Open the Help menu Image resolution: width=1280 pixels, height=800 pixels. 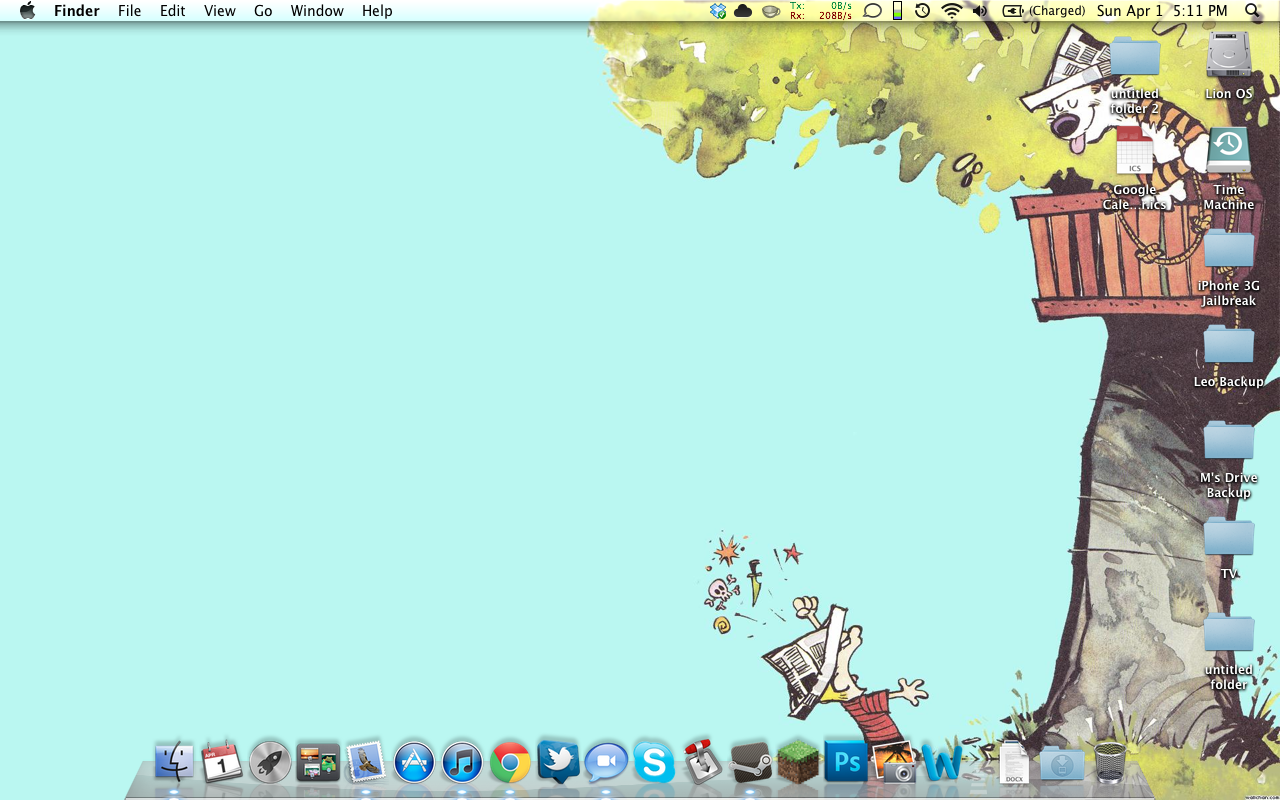(377, 11)
